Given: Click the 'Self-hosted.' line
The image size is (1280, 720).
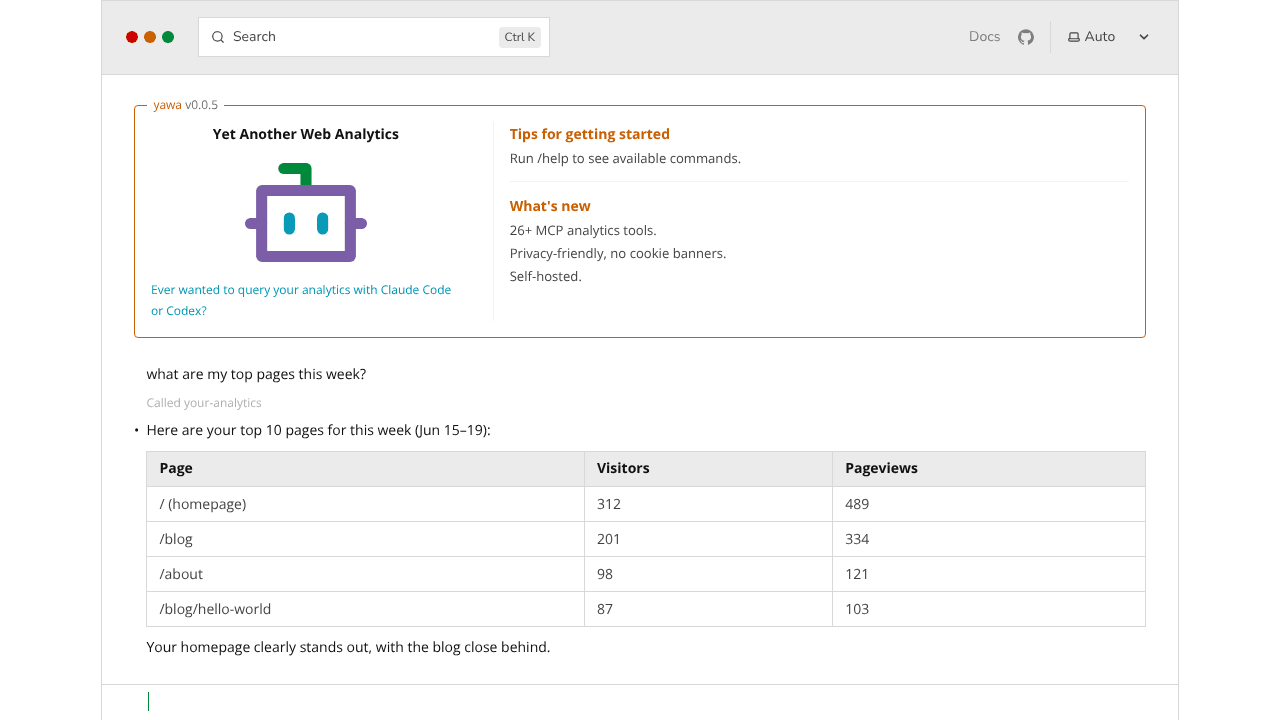Looking at the screenshot, I should [546, 277].
